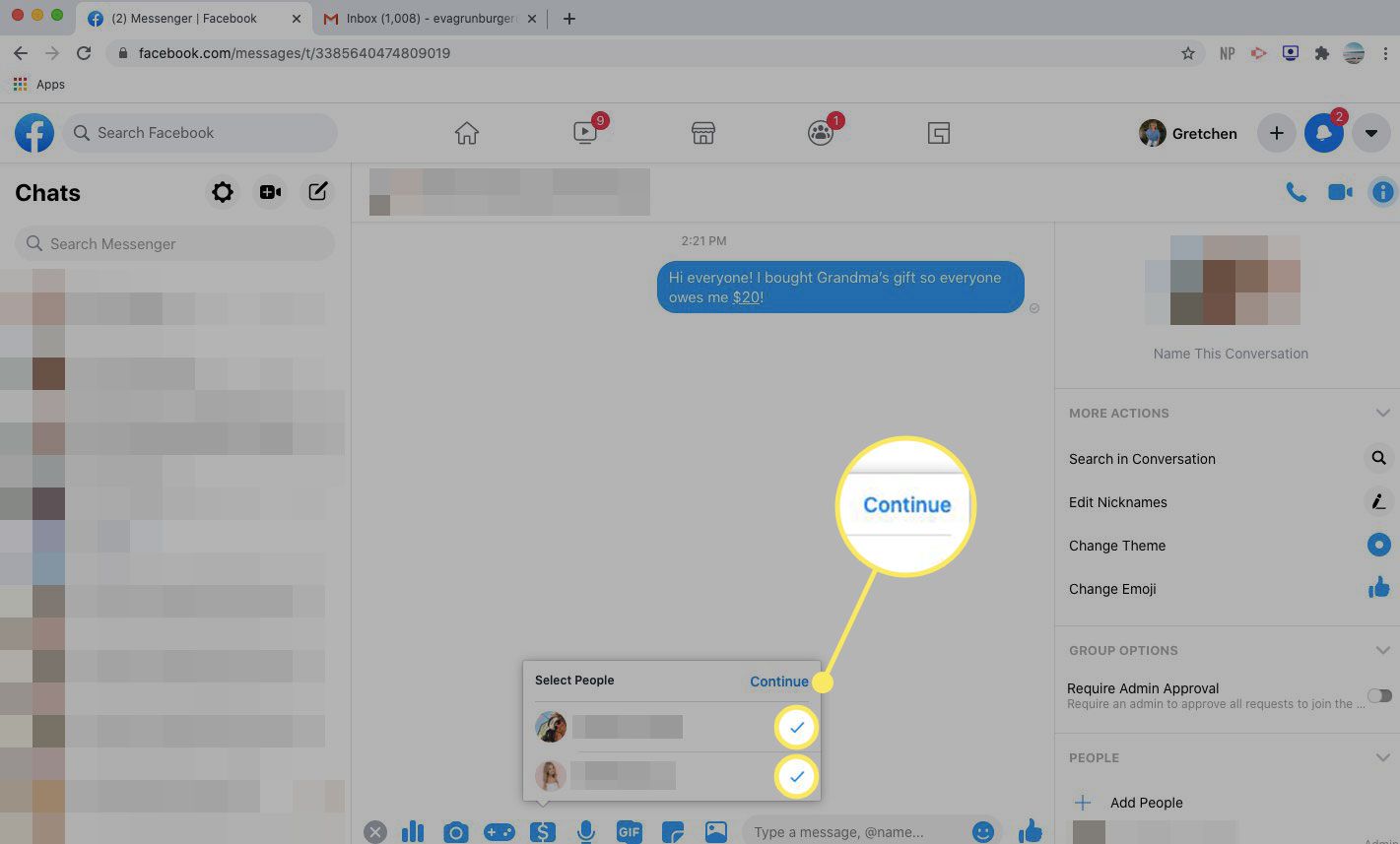The image size is (1400, 844).
Task: Select Search in Conversation option
Action: coord(1142,459)
